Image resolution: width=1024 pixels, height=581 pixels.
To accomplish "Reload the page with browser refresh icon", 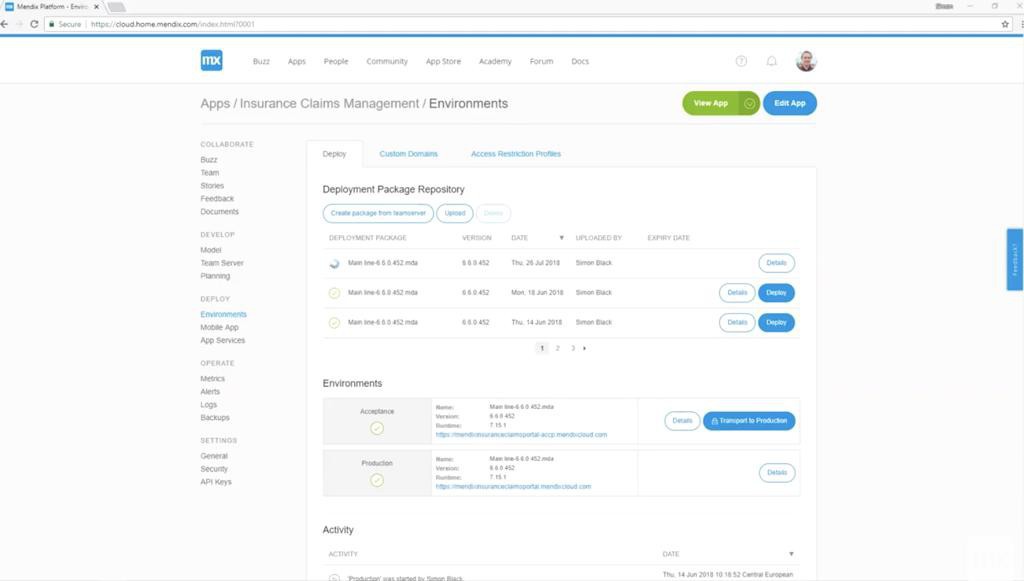I will [x=34, y=24].
